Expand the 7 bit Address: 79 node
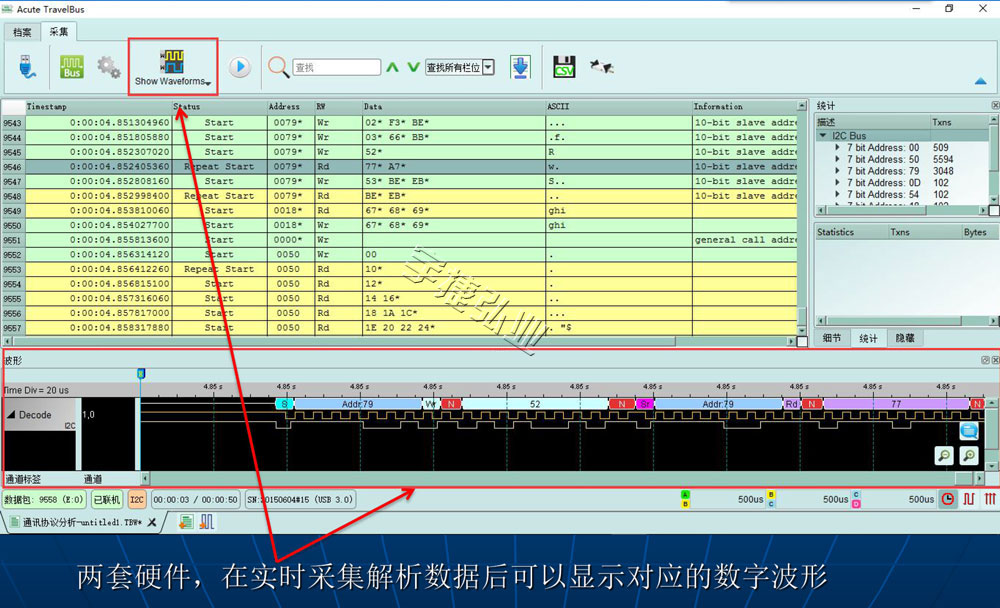Viewport: 1000px width, 608px height. tap(837, 171)
